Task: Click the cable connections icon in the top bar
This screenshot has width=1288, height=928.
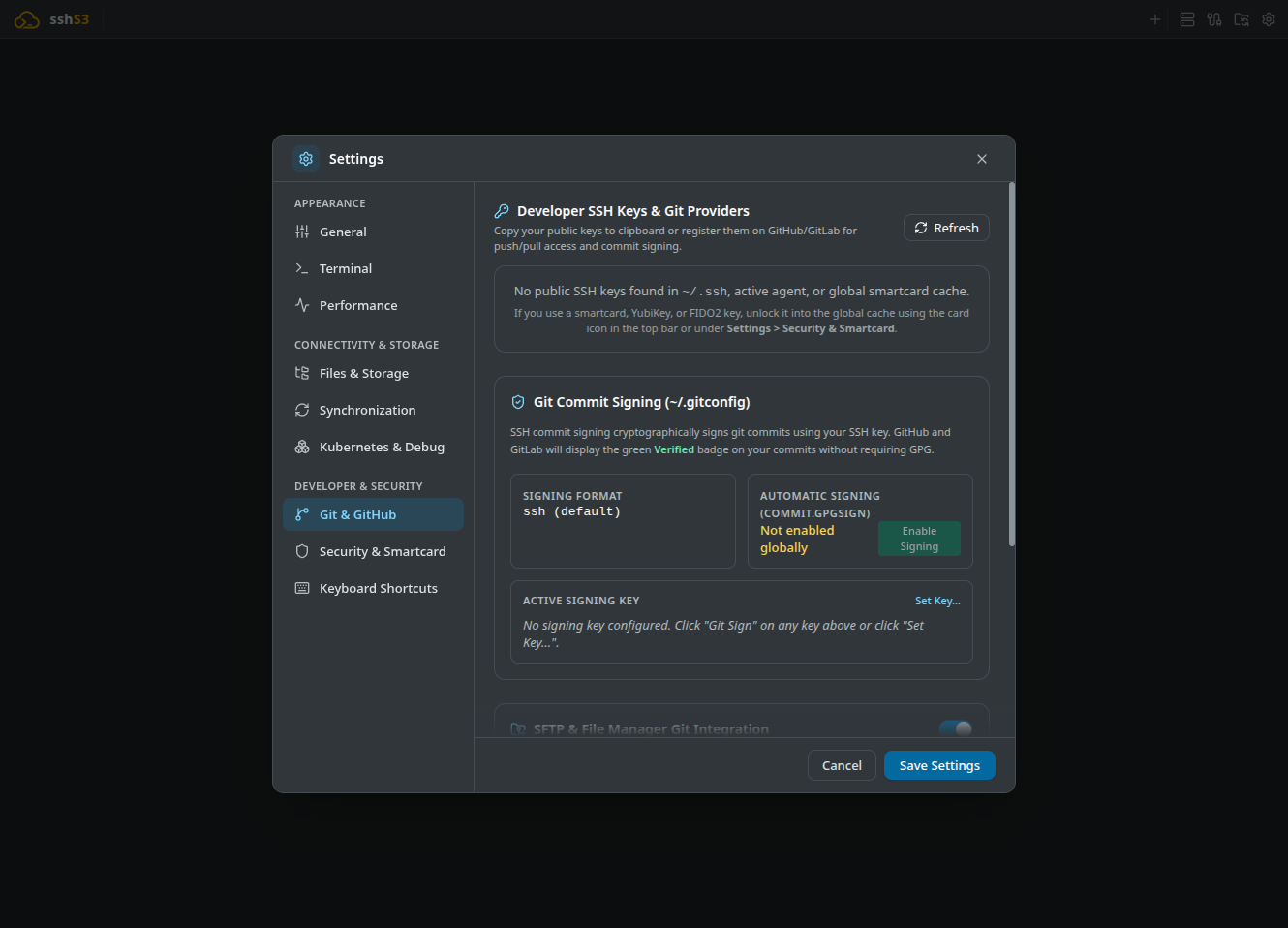Action: pyautogui.click(x=1214, y=19)
